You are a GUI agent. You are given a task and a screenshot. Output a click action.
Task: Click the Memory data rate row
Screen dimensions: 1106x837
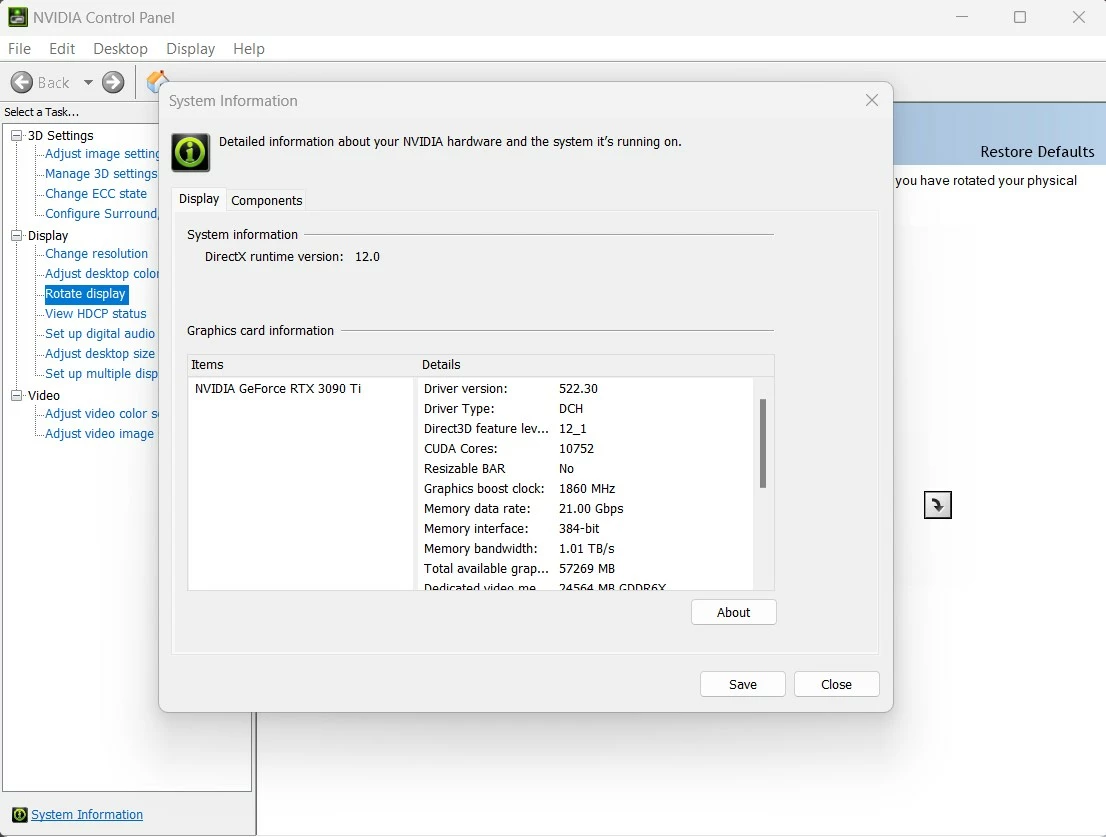(x=585, y=508)
